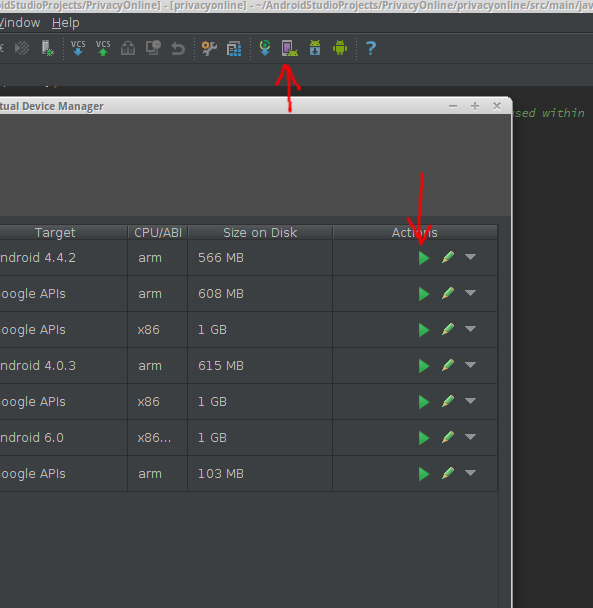593x608 pixels.
Task: Open the AVD Manager toolbar icon
Action: [x=290, y=48]
